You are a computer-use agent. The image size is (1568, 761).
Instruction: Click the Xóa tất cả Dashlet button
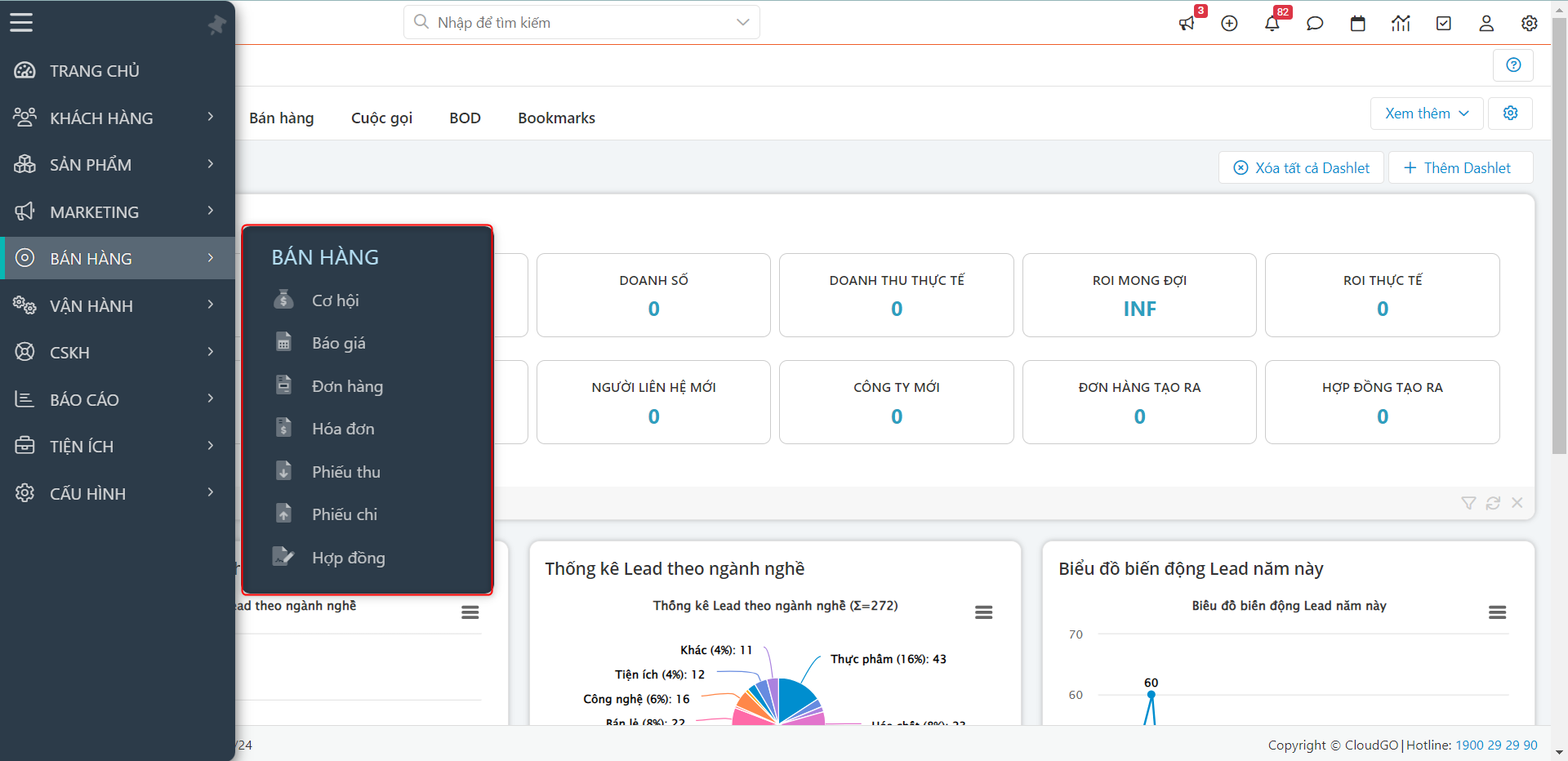(x=1301, y=167)
